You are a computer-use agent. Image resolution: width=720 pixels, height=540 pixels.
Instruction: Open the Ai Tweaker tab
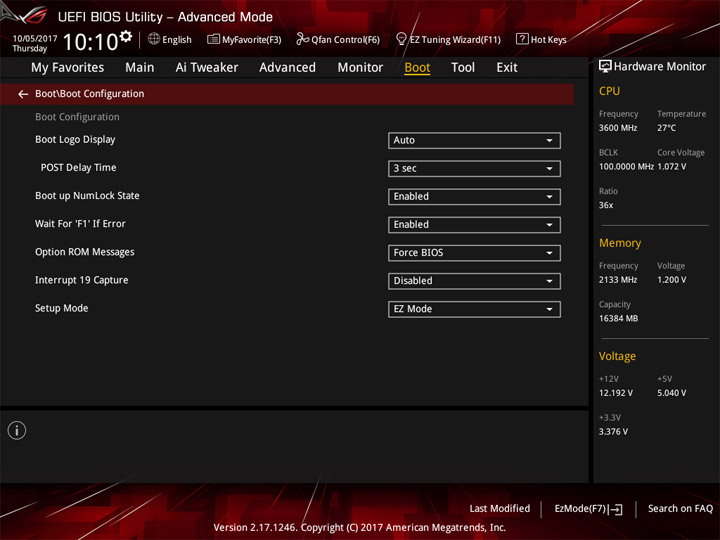207,68
